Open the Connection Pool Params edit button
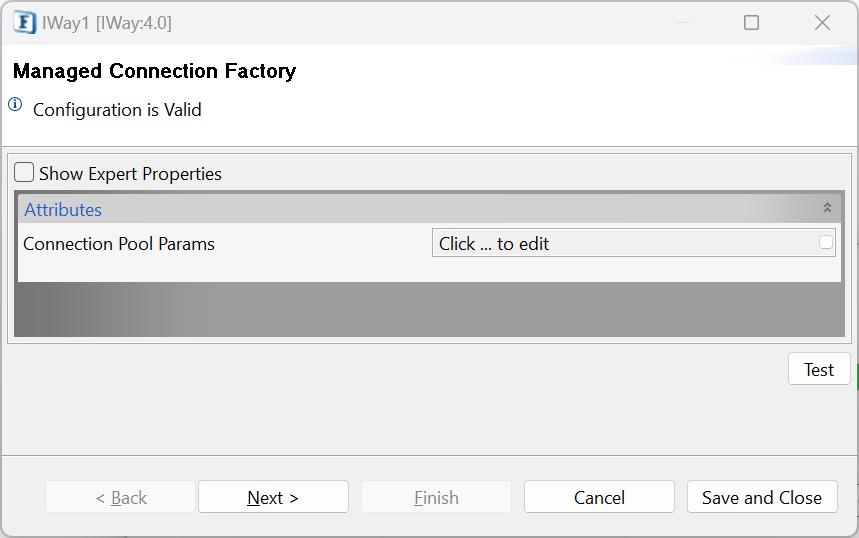The height and width of the screenshot is (538, 859). [826, 242]
